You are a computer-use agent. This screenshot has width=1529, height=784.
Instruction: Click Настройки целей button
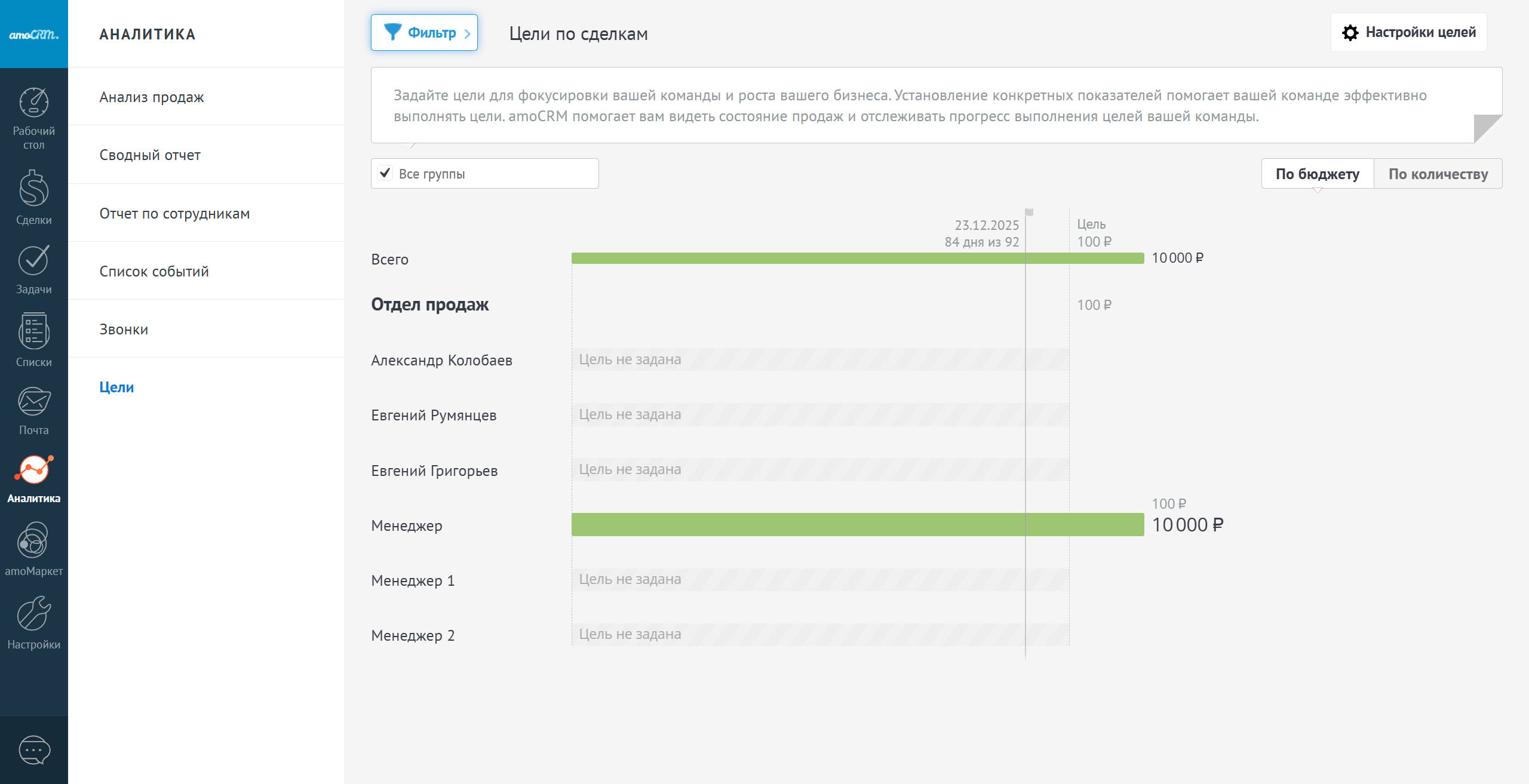click(1408, 32)
